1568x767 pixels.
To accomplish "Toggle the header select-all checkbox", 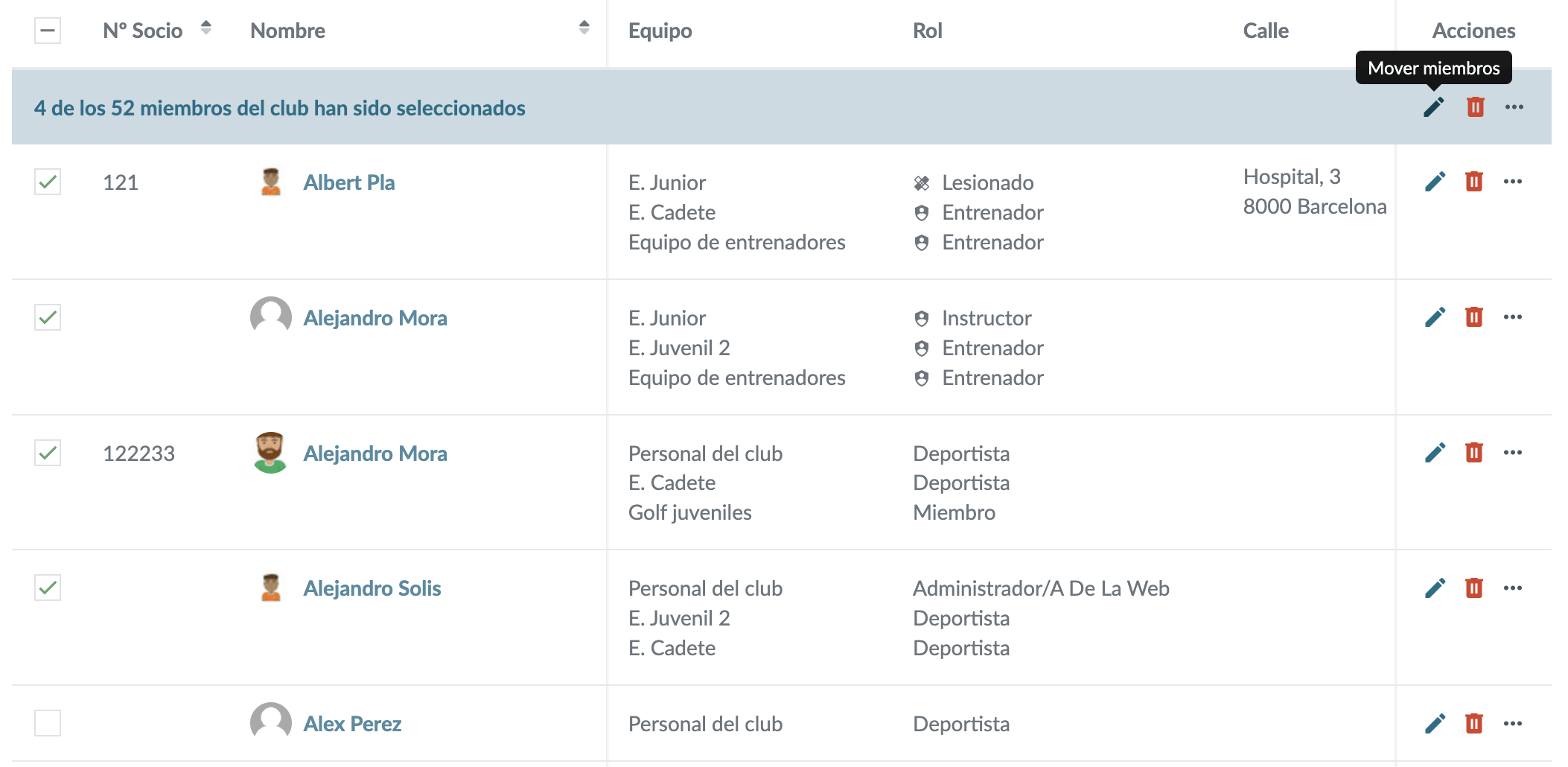I will (48, 31).
